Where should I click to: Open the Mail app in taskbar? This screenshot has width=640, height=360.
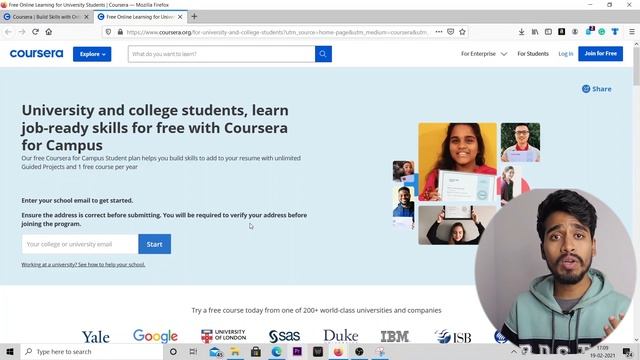pos(215,351)
